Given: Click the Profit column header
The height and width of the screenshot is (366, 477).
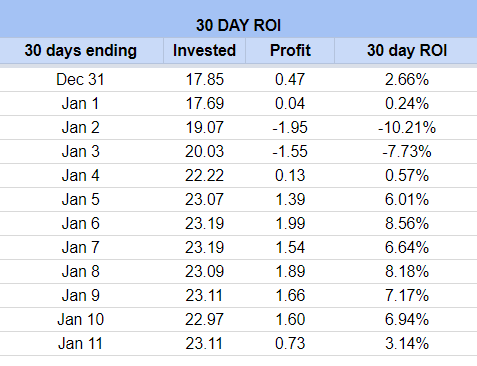Looking at the screenshot, I should 290,50.
